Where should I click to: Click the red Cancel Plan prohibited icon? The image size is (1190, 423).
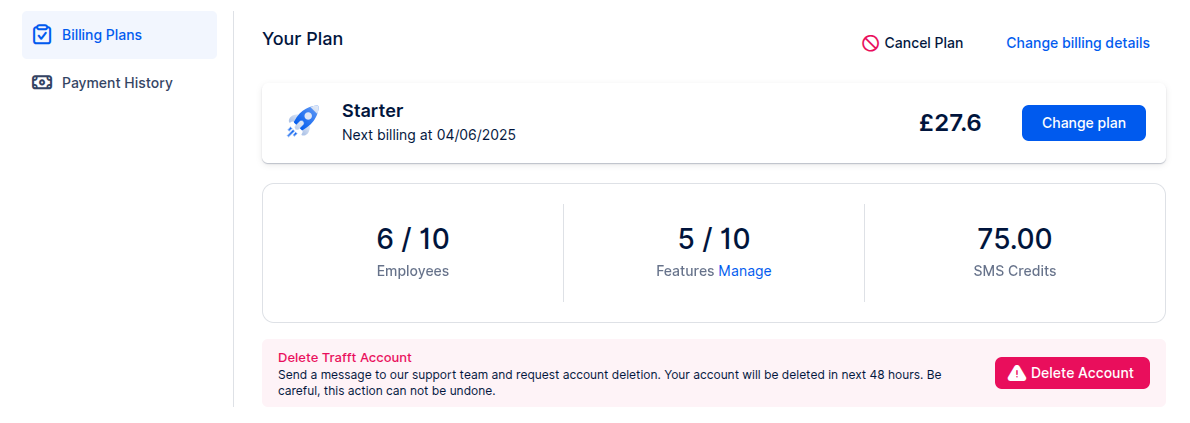(x=870, y=43)
